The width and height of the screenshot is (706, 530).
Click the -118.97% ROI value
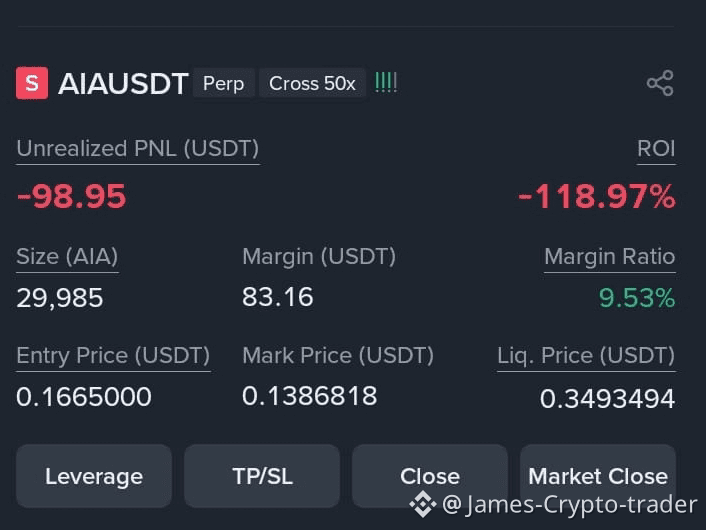[x=597, y=197]
